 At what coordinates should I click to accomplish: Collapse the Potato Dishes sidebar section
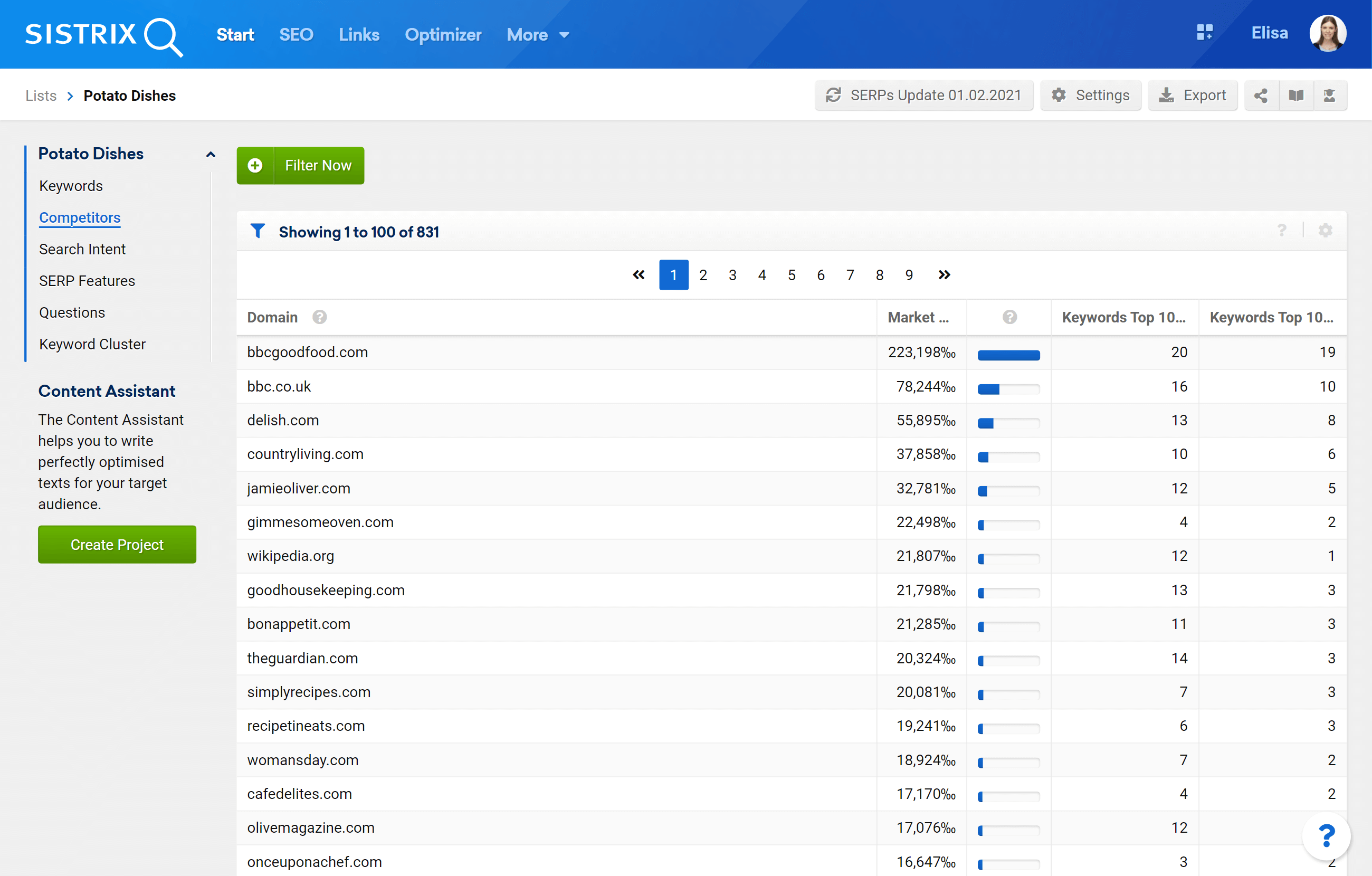210,155
